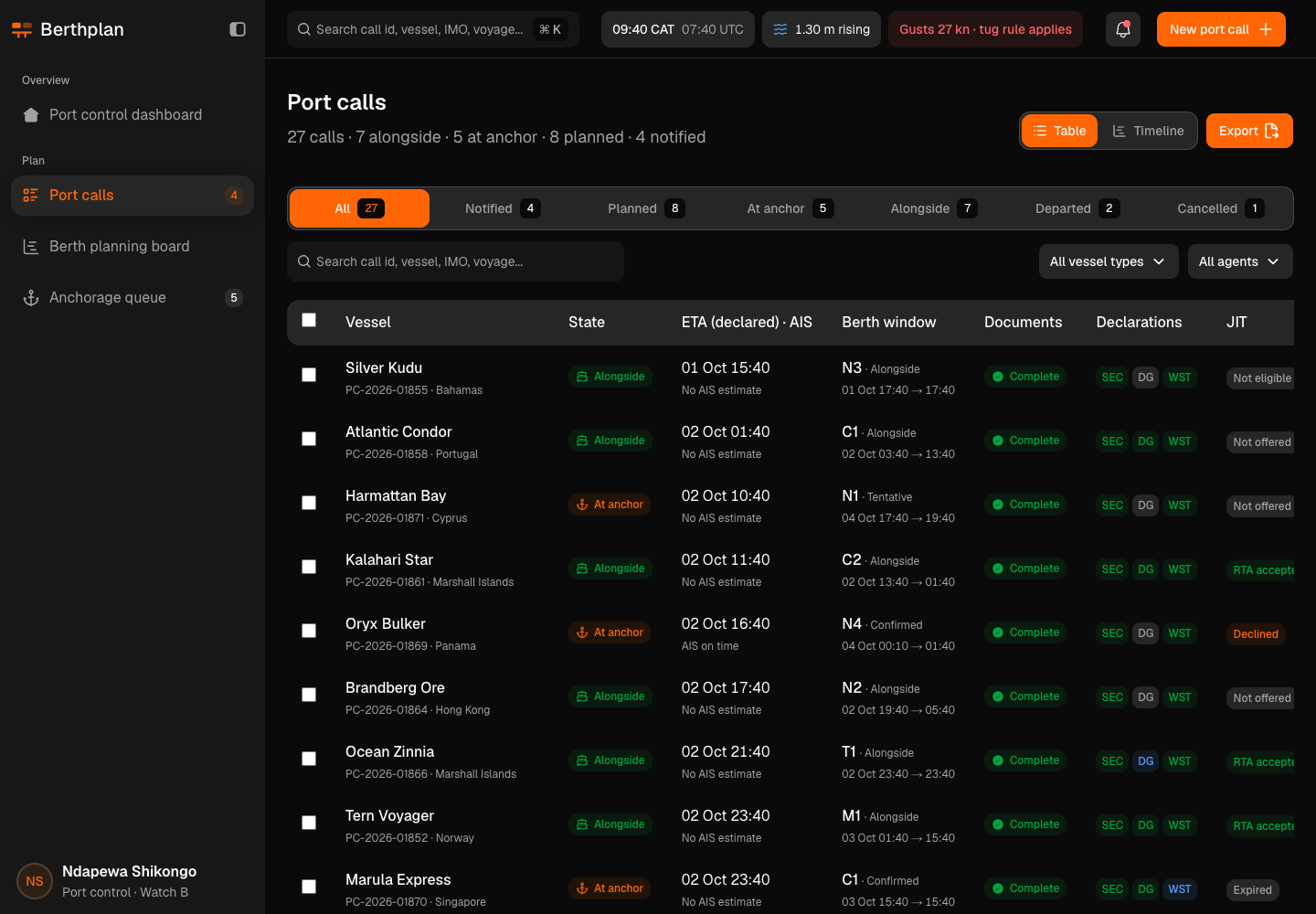Open the notifications bell

(1123, 29)
